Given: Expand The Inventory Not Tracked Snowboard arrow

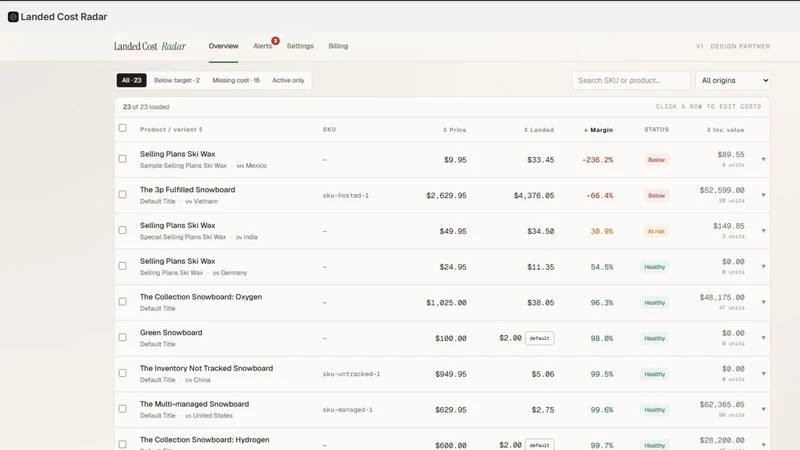Looking at the screenshot, I should tap(763, 374).
